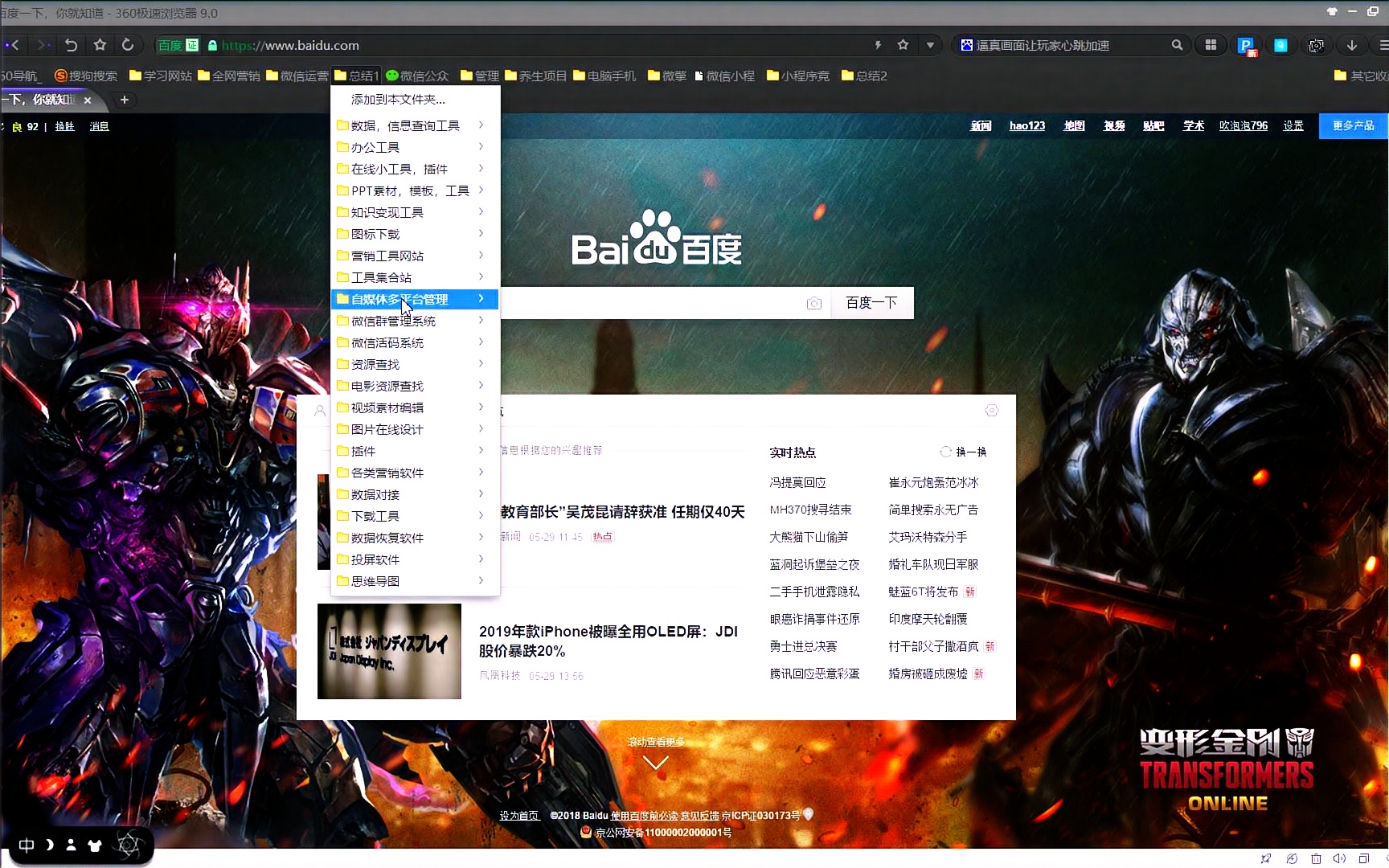Expand arrow next to 数据恢复软件

pyautogui.click(x=481, y=537)
